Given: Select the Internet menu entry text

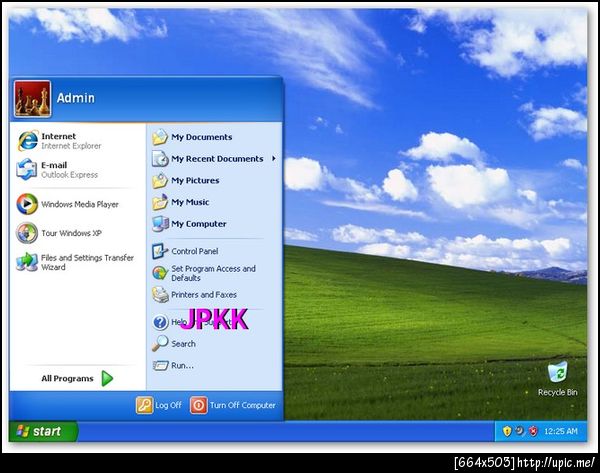Looking at the screenshot, I should click(x=59, y=136).
